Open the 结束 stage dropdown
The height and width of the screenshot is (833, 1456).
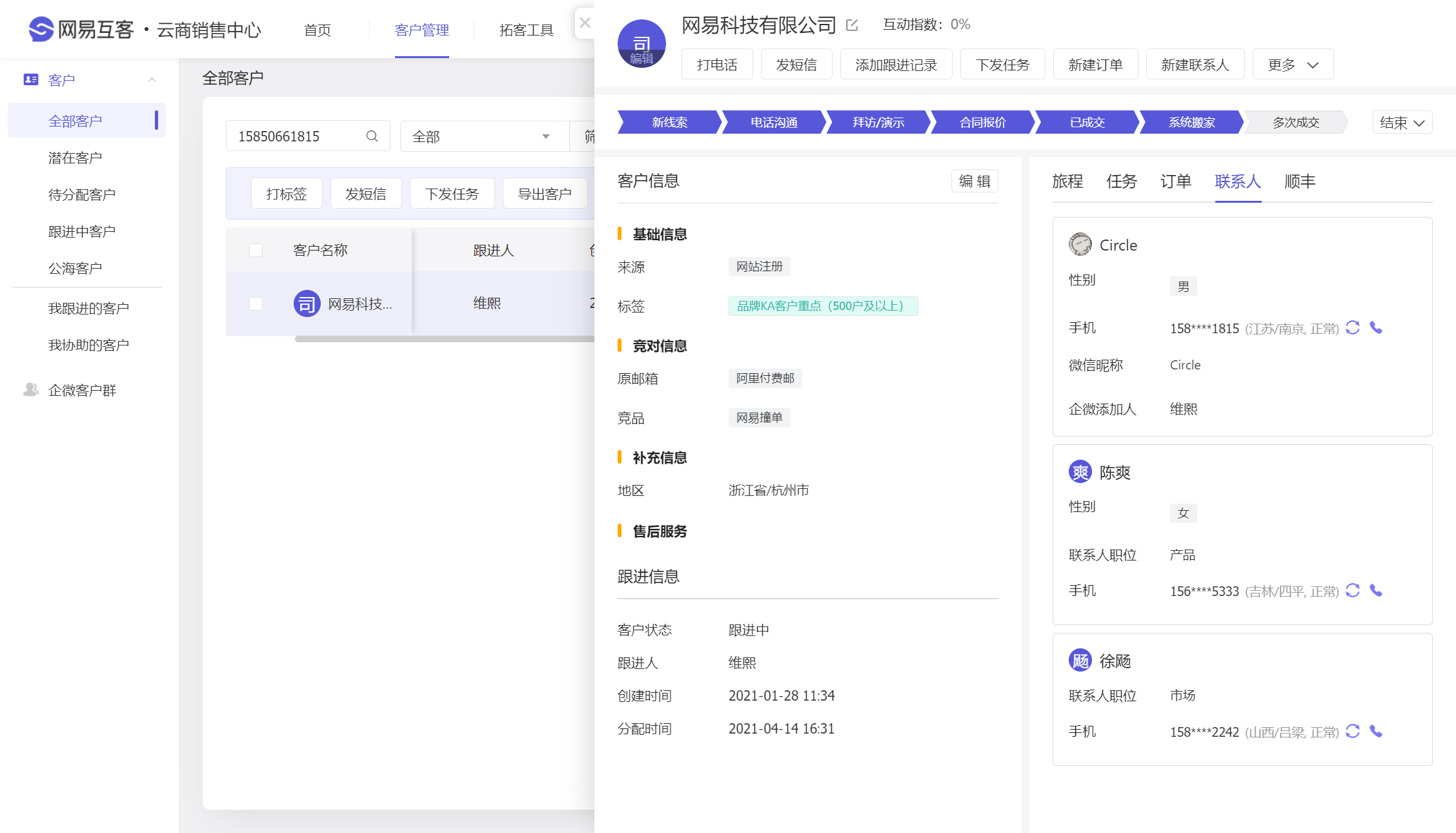pos(1402,123)
